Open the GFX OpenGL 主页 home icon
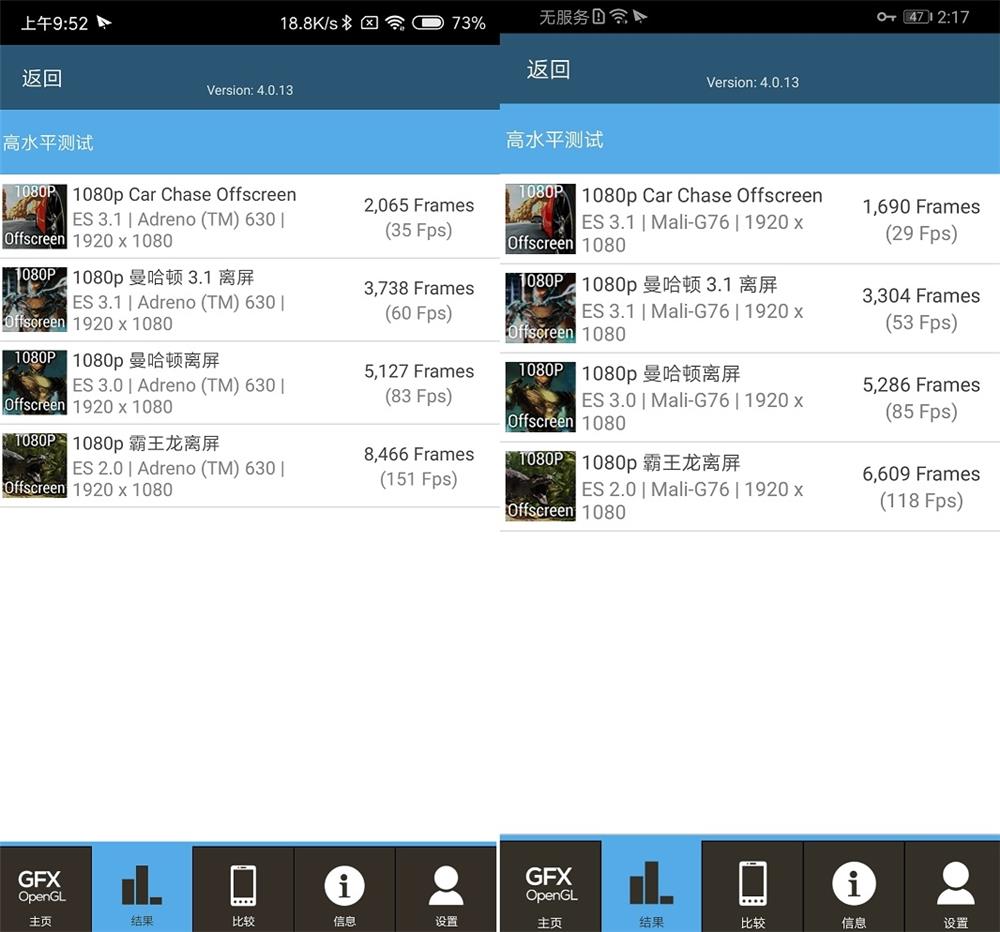1000x932 pixels. (x=45, y=888)
